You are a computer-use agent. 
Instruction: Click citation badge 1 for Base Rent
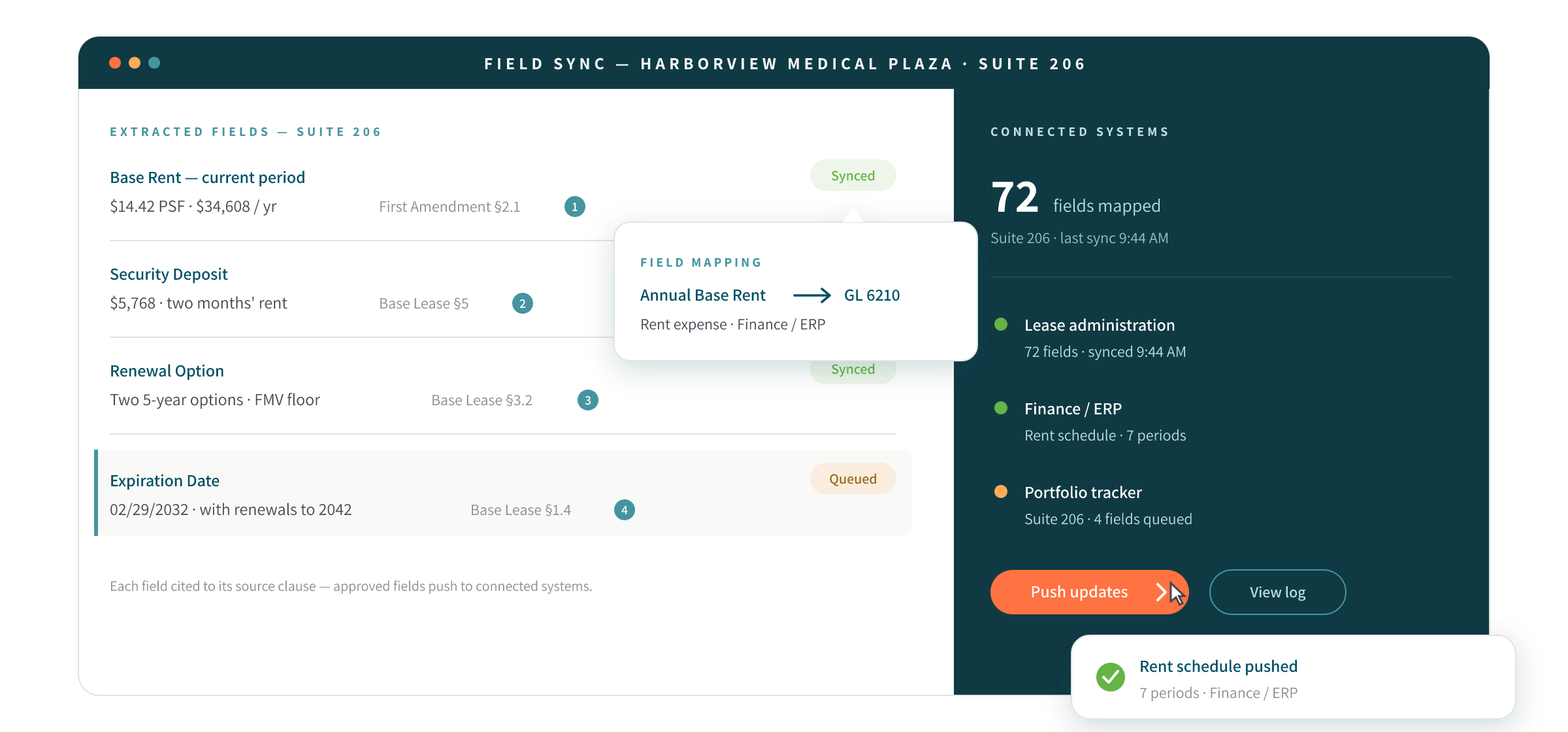pyautogui.click(x=575, y=207)
